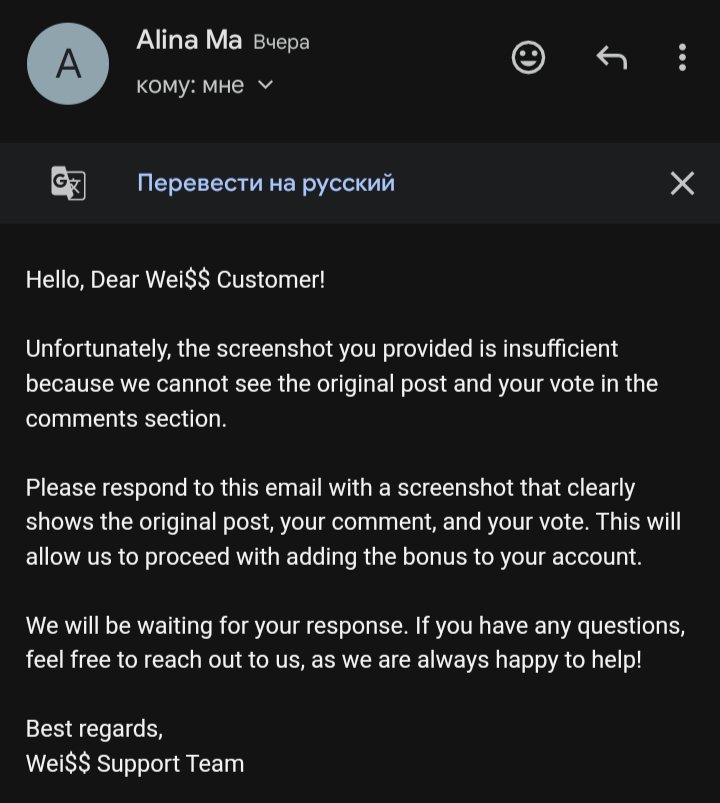Click the "Wei$$ Support Team" signature
Viewport: 720px width, 803px height.
pos(135,764)
